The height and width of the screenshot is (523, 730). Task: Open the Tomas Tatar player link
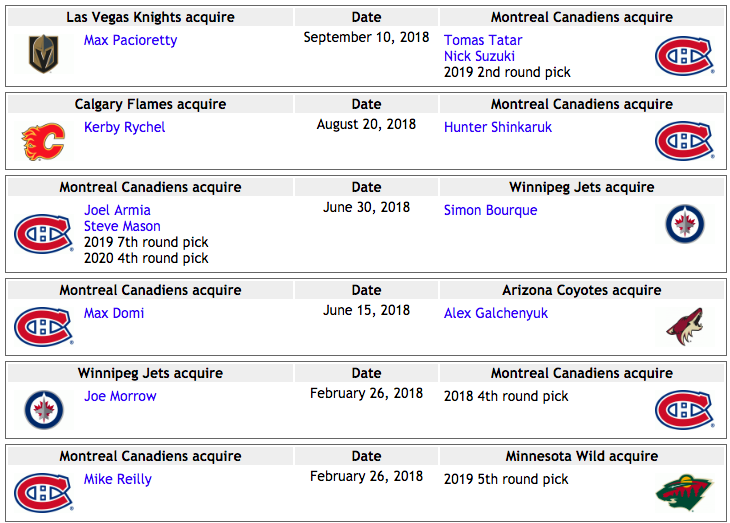(x=483, y=40)
